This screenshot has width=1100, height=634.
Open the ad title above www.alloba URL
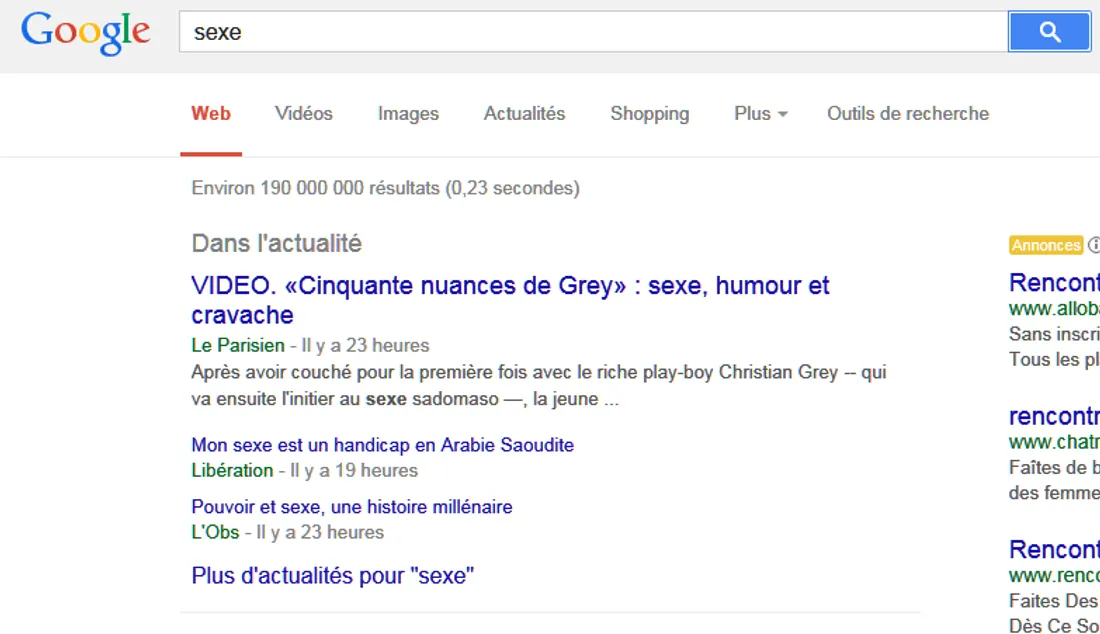(1054, 282)
